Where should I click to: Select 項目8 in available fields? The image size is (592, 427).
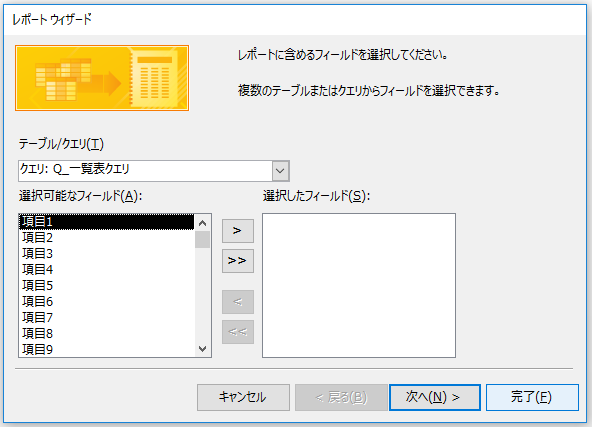pos(106,333)
